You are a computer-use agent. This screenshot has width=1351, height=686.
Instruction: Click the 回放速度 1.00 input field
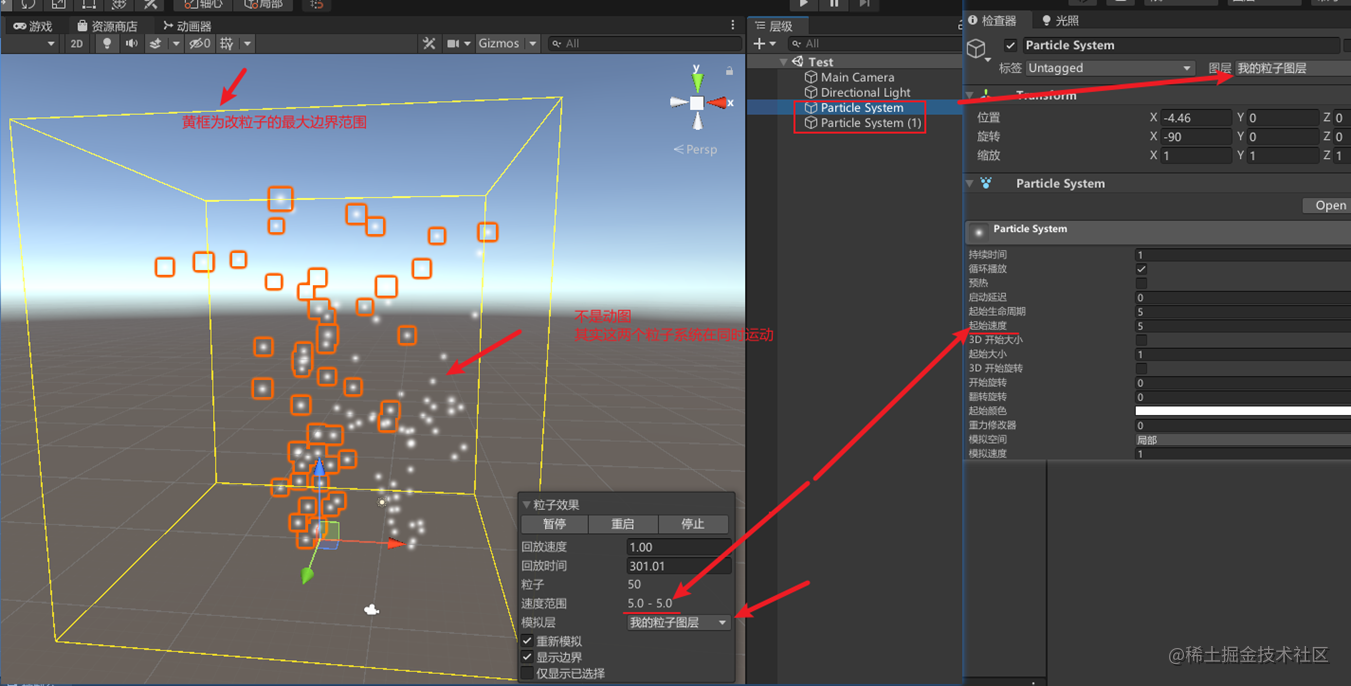pos(679,547)
